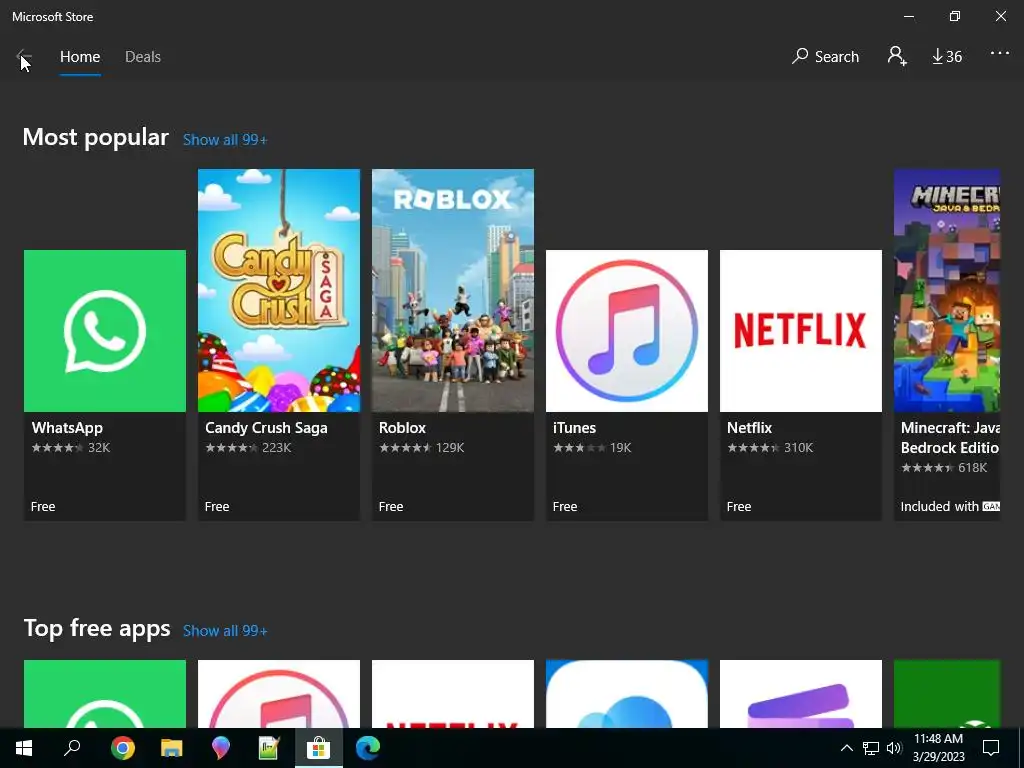1024x768 pixels.
Task: Click the iTunes title text
Action: pos(574,428)
